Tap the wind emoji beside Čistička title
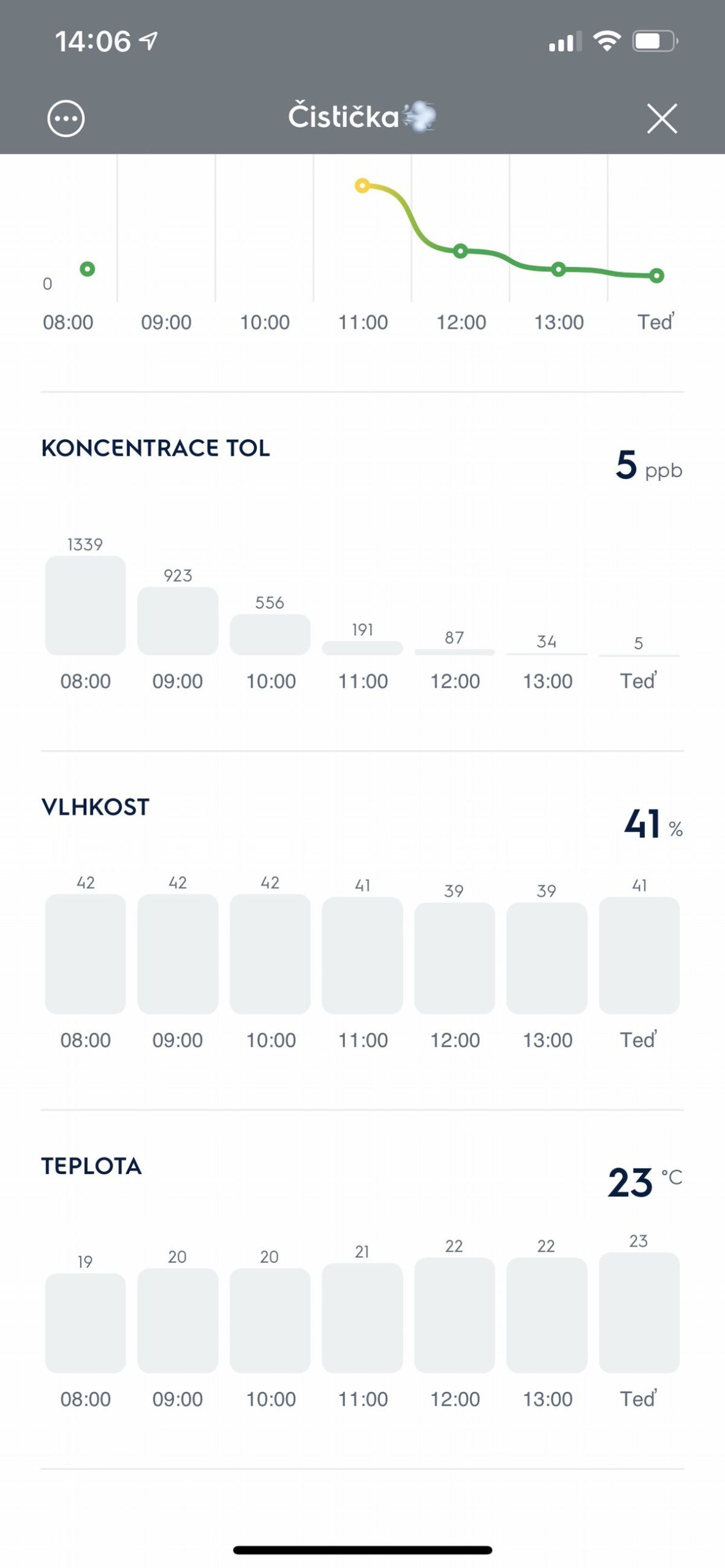This screenshot has width=725, height=1568. [419, 116]
